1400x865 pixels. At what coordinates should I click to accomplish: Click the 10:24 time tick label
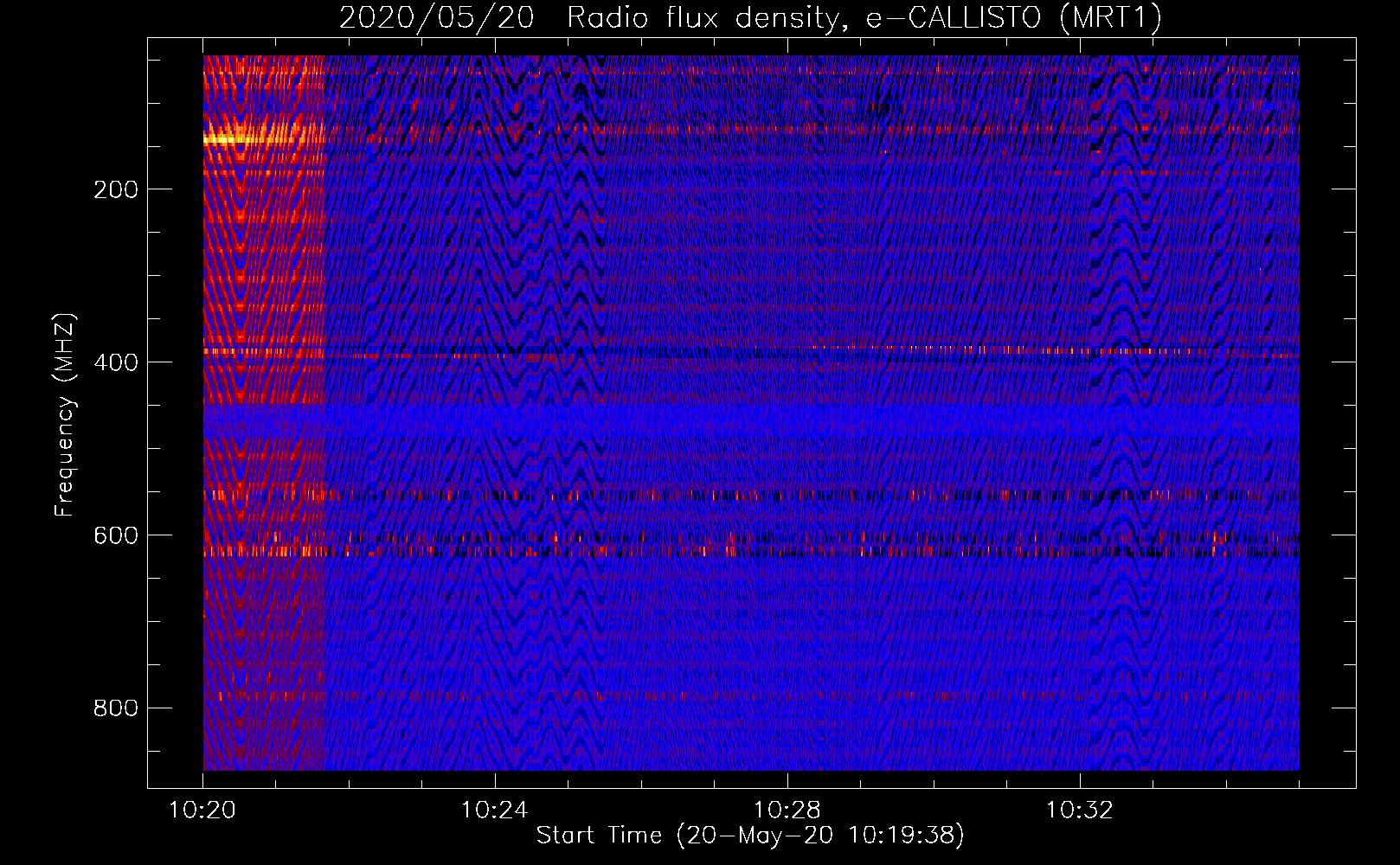(495, 811)
